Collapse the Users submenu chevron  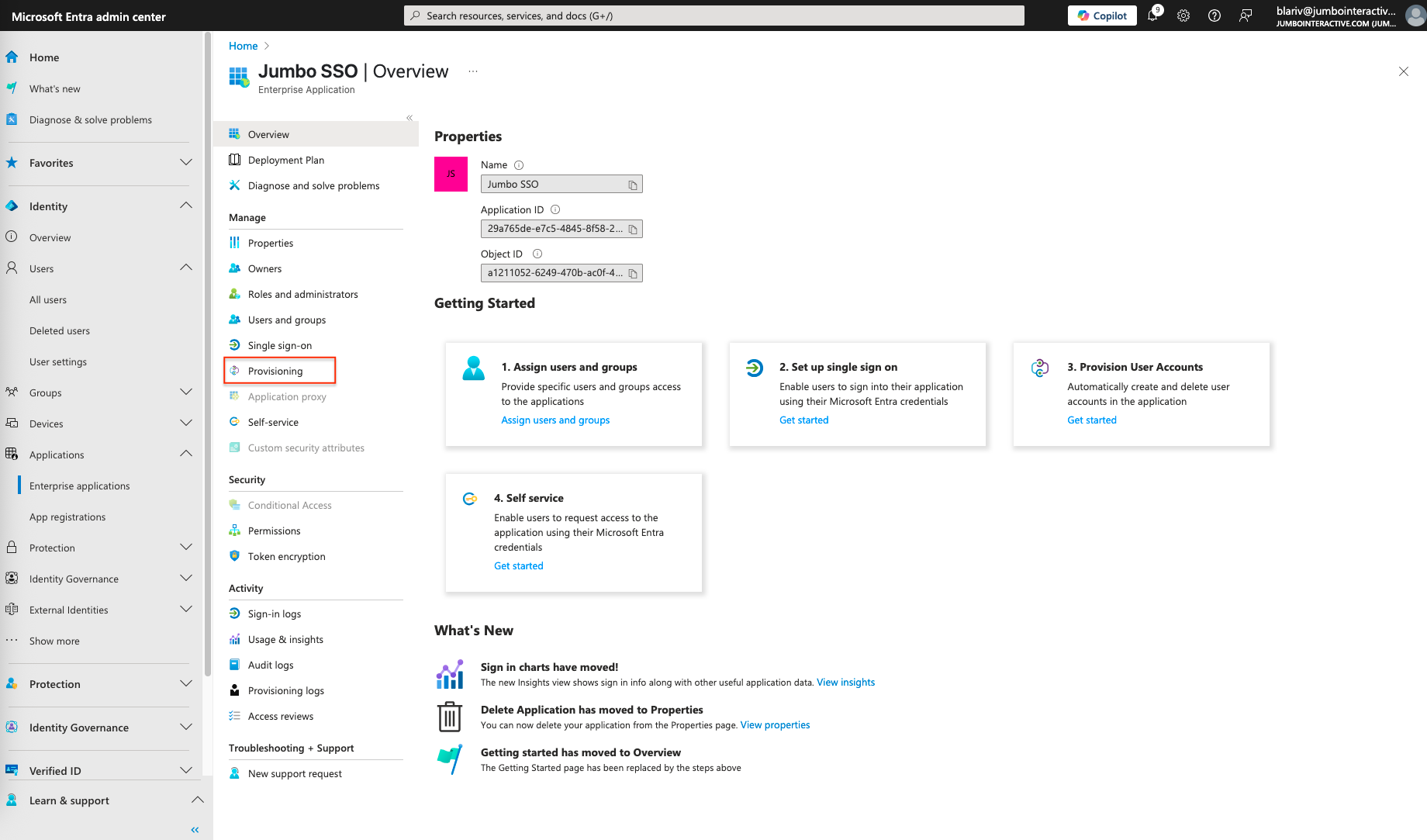coord(186,268)
